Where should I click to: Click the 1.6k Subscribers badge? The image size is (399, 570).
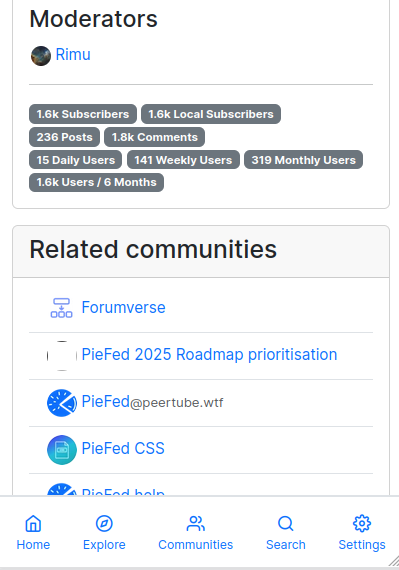[x=83, y=114]
